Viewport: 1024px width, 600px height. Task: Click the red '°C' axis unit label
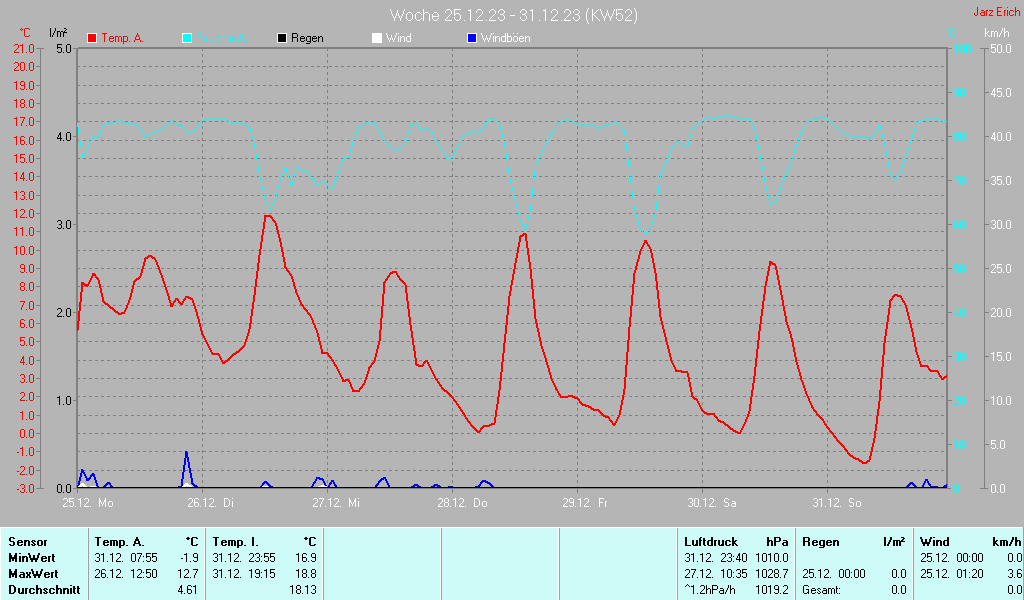point(25,33)
